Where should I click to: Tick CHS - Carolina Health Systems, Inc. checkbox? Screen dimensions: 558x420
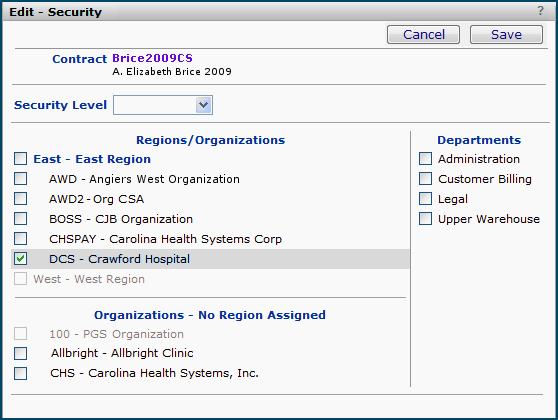click(20, 373)
